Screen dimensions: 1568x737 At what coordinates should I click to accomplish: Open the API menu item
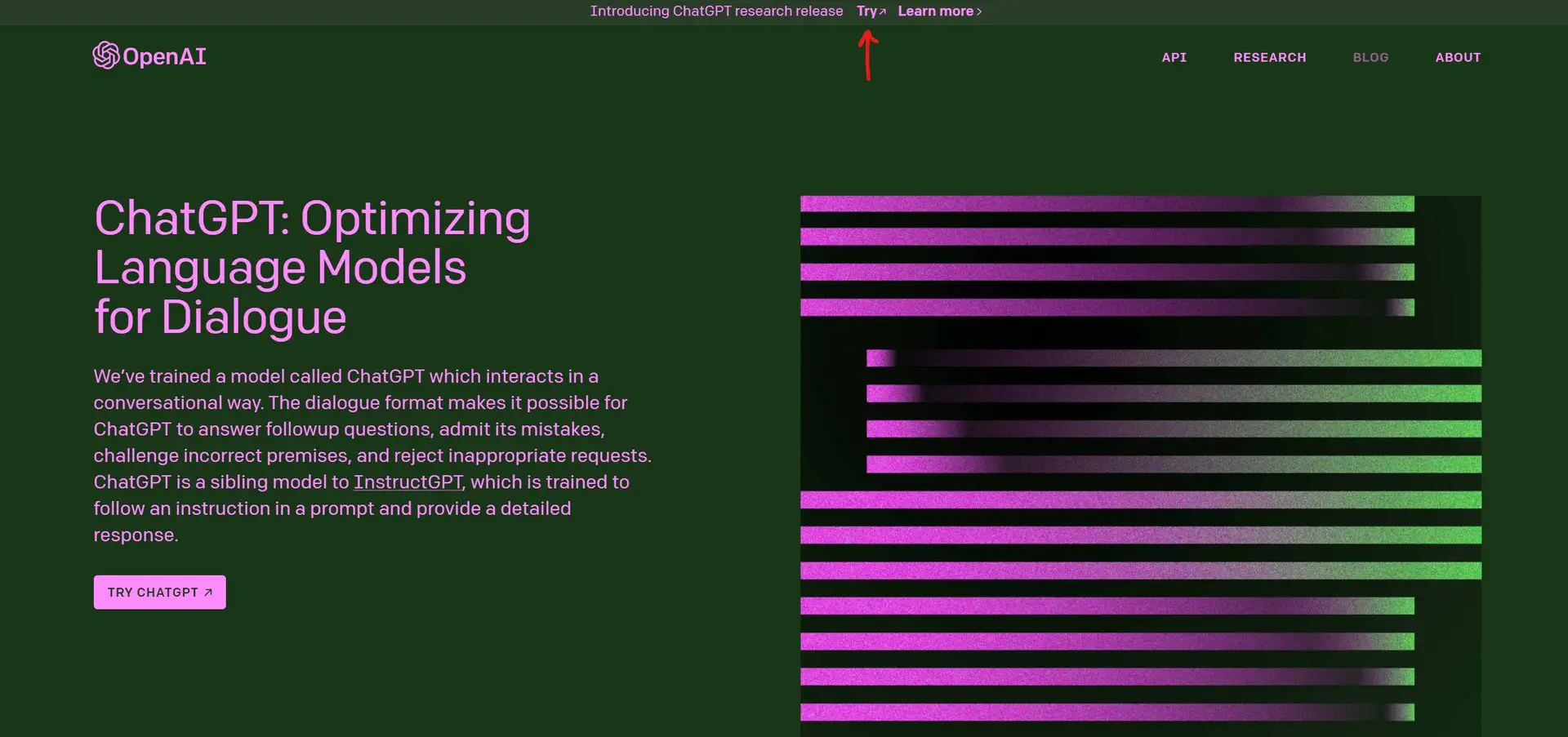tap(1174, 57)
